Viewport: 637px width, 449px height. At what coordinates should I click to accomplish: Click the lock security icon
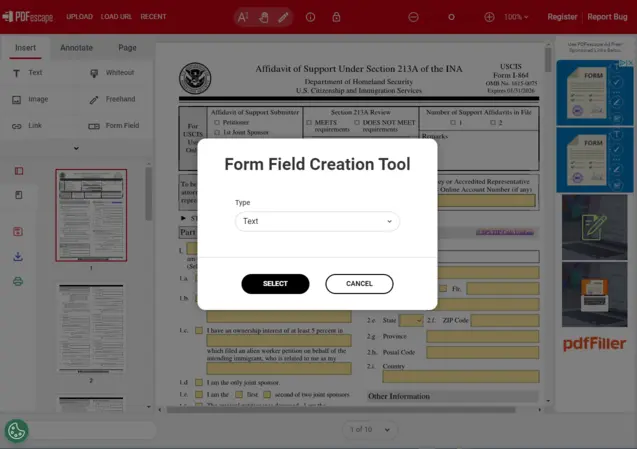pyautogui.click(x=336, y=17)
